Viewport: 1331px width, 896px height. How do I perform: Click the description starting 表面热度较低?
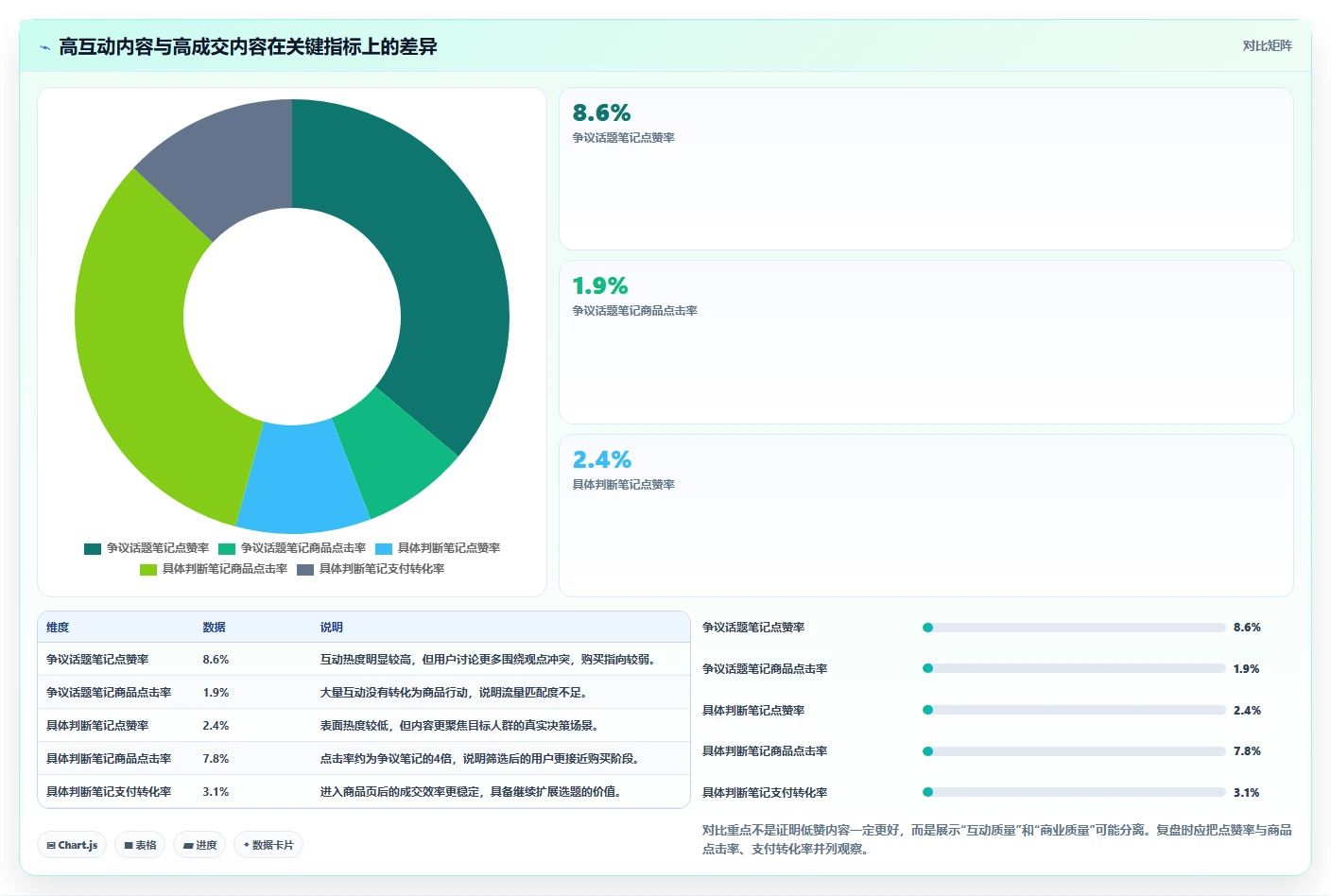461,726
